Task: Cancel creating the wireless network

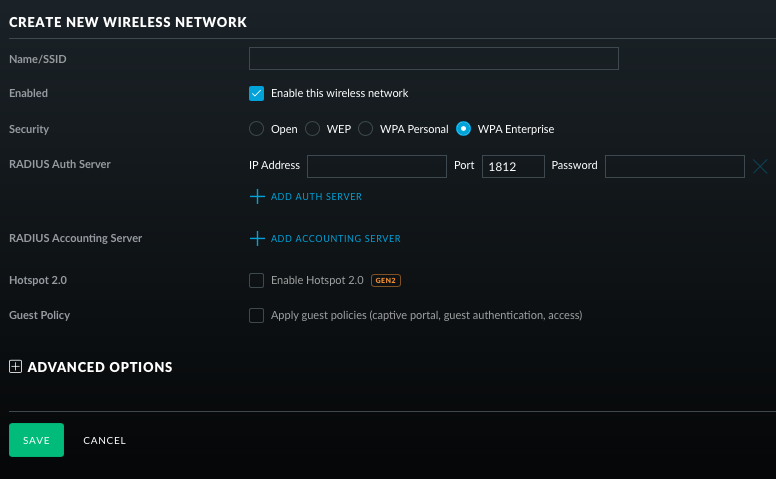Action: coord(104,440)
